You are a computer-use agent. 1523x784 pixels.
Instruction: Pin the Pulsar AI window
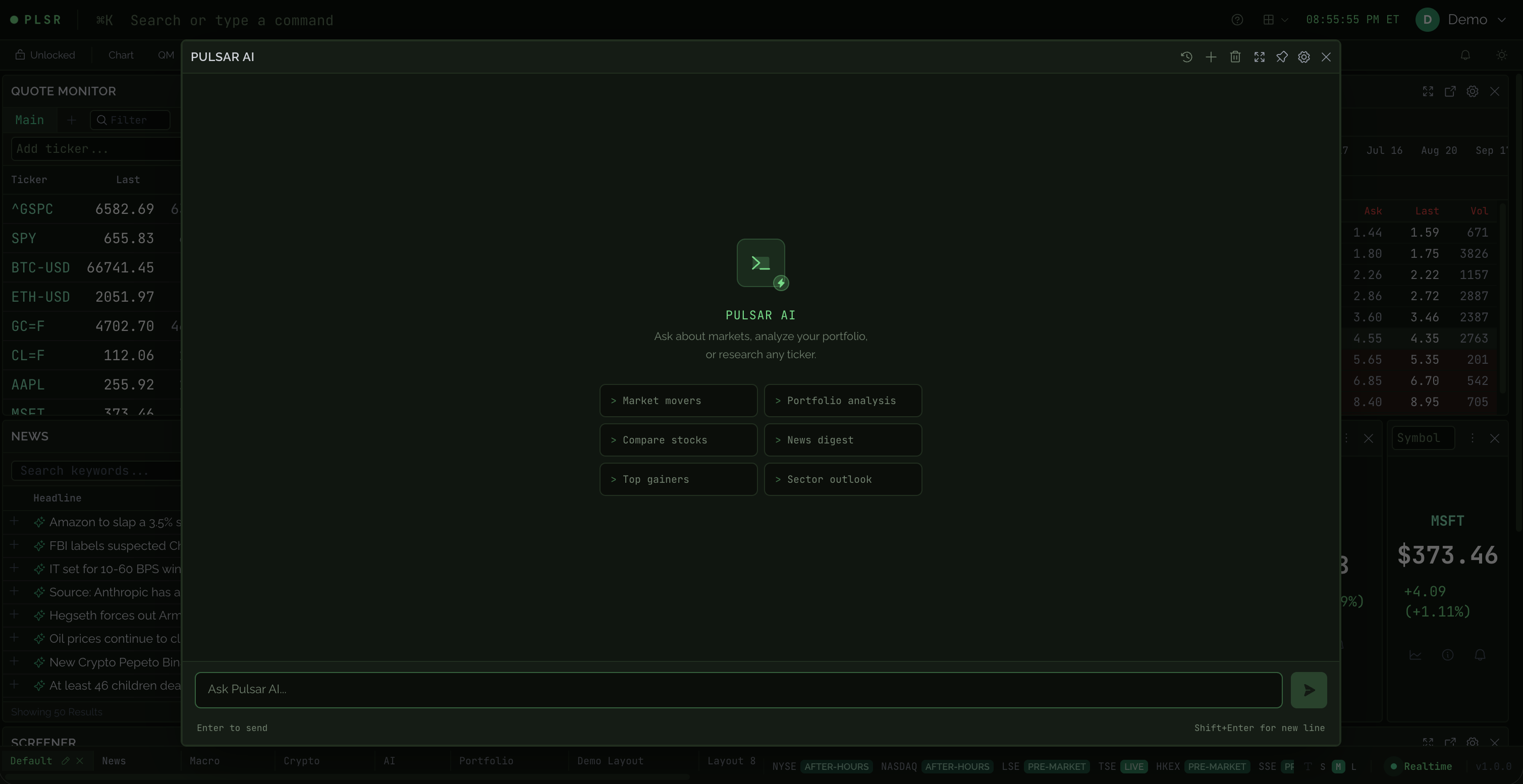(1282, 57)
